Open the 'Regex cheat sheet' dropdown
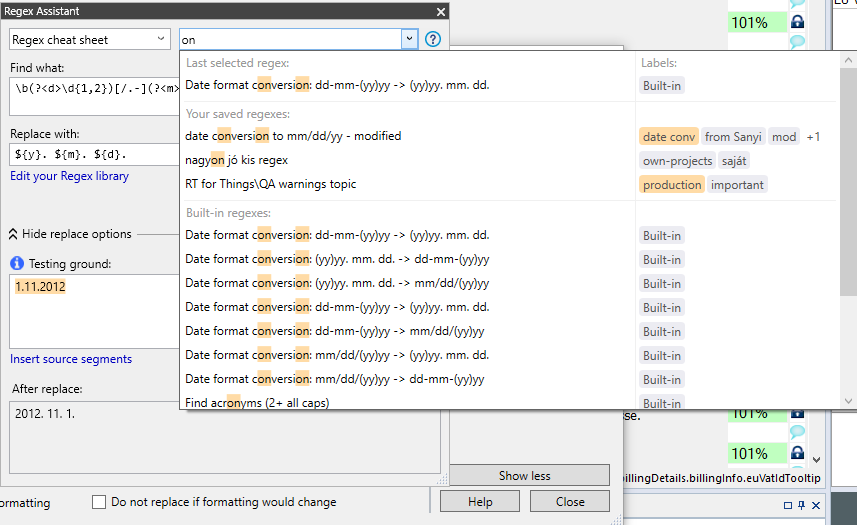The height and width of the screenshot is (525, 857). tap(90, 40)
